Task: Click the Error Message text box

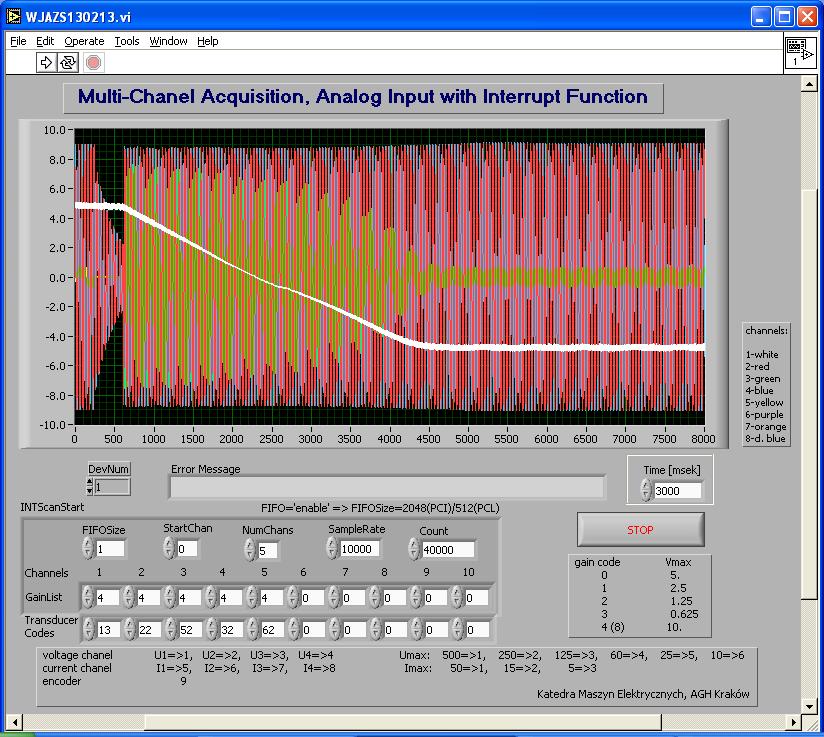Action: pyautogui.click(x=387, y=487)
